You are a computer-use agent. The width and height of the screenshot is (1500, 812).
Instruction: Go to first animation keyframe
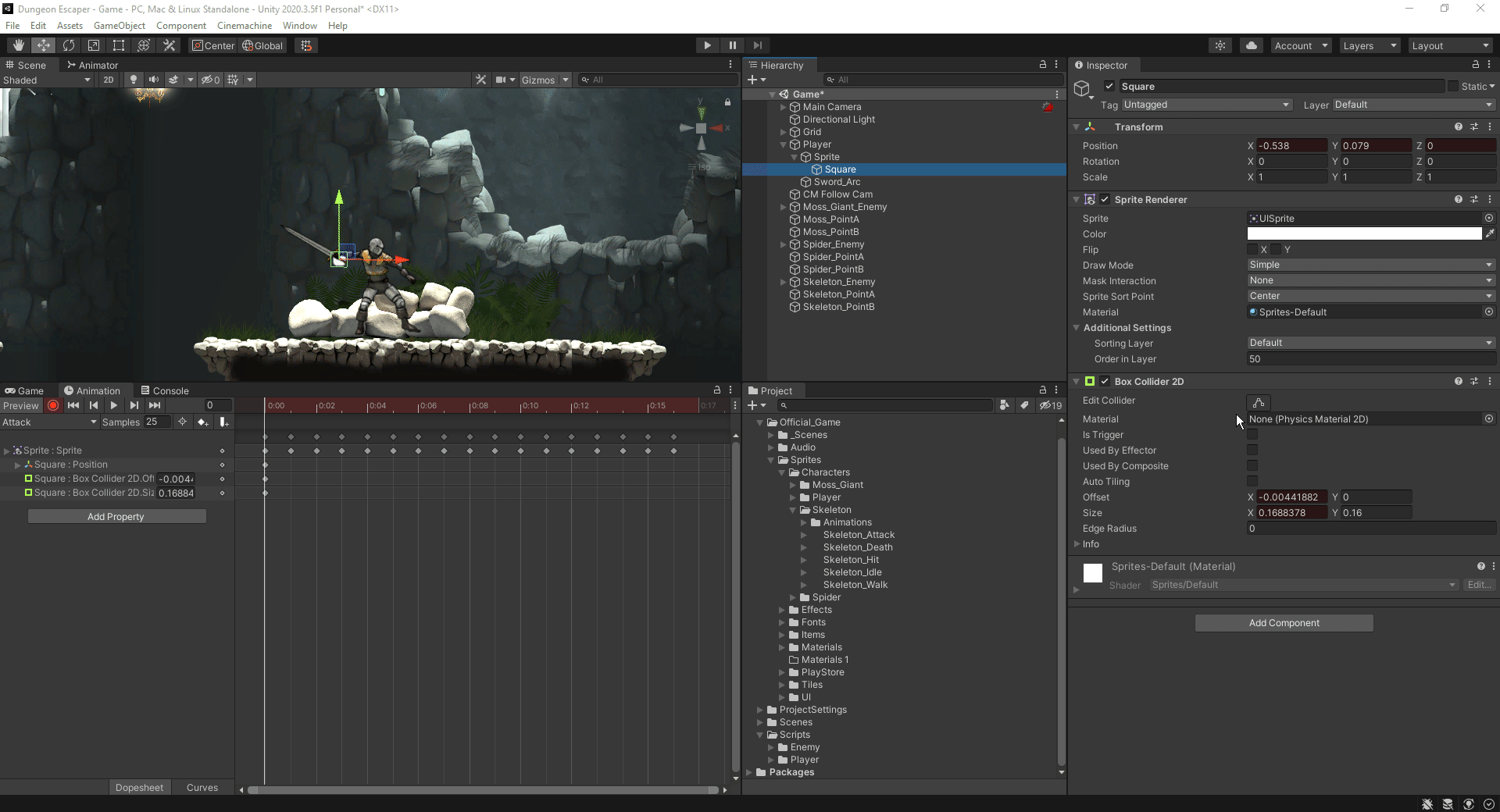73,405
